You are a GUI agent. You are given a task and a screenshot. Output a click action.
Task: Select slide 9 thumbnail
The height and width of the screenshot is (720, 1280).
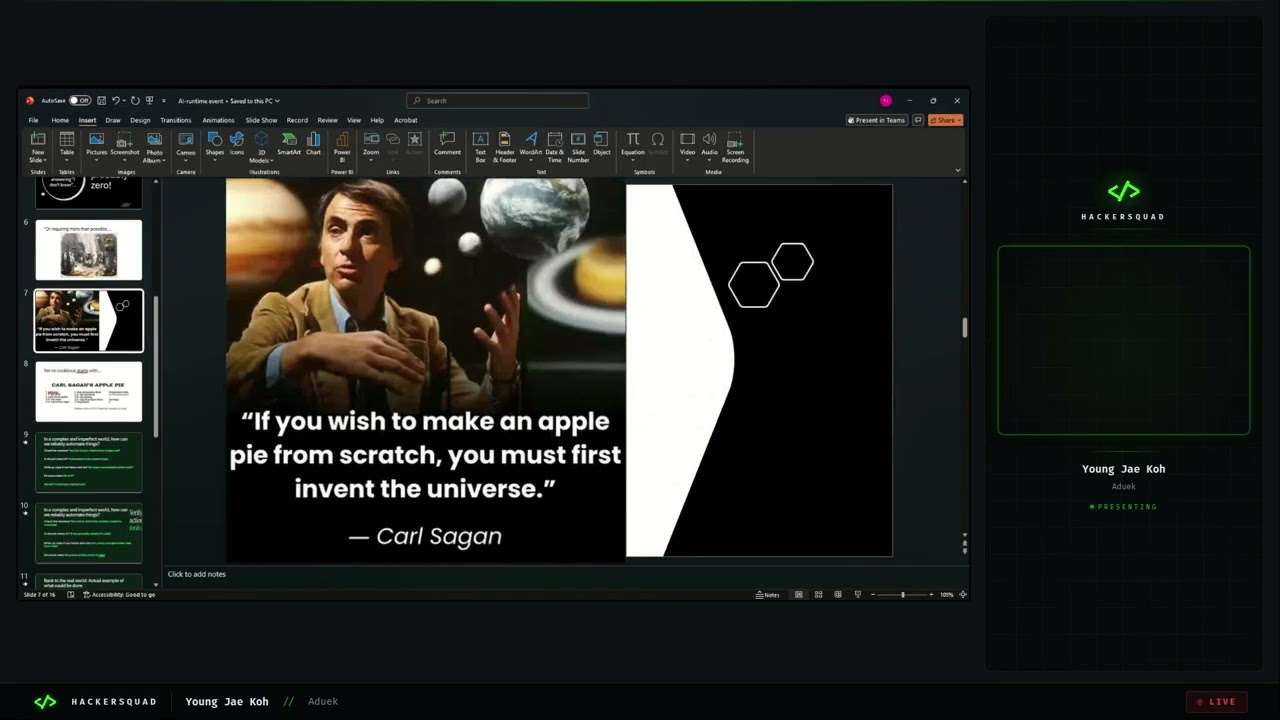tap(89, 463)
